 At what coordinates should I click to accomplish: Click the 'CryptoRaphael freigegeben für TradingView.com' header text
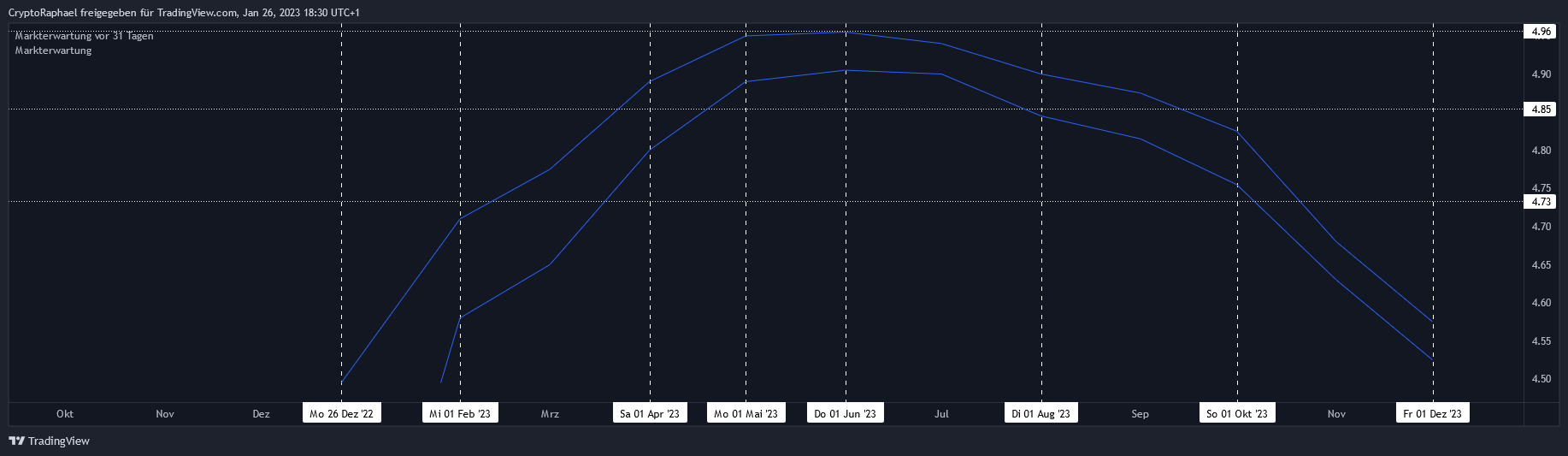tap(122, 13)
